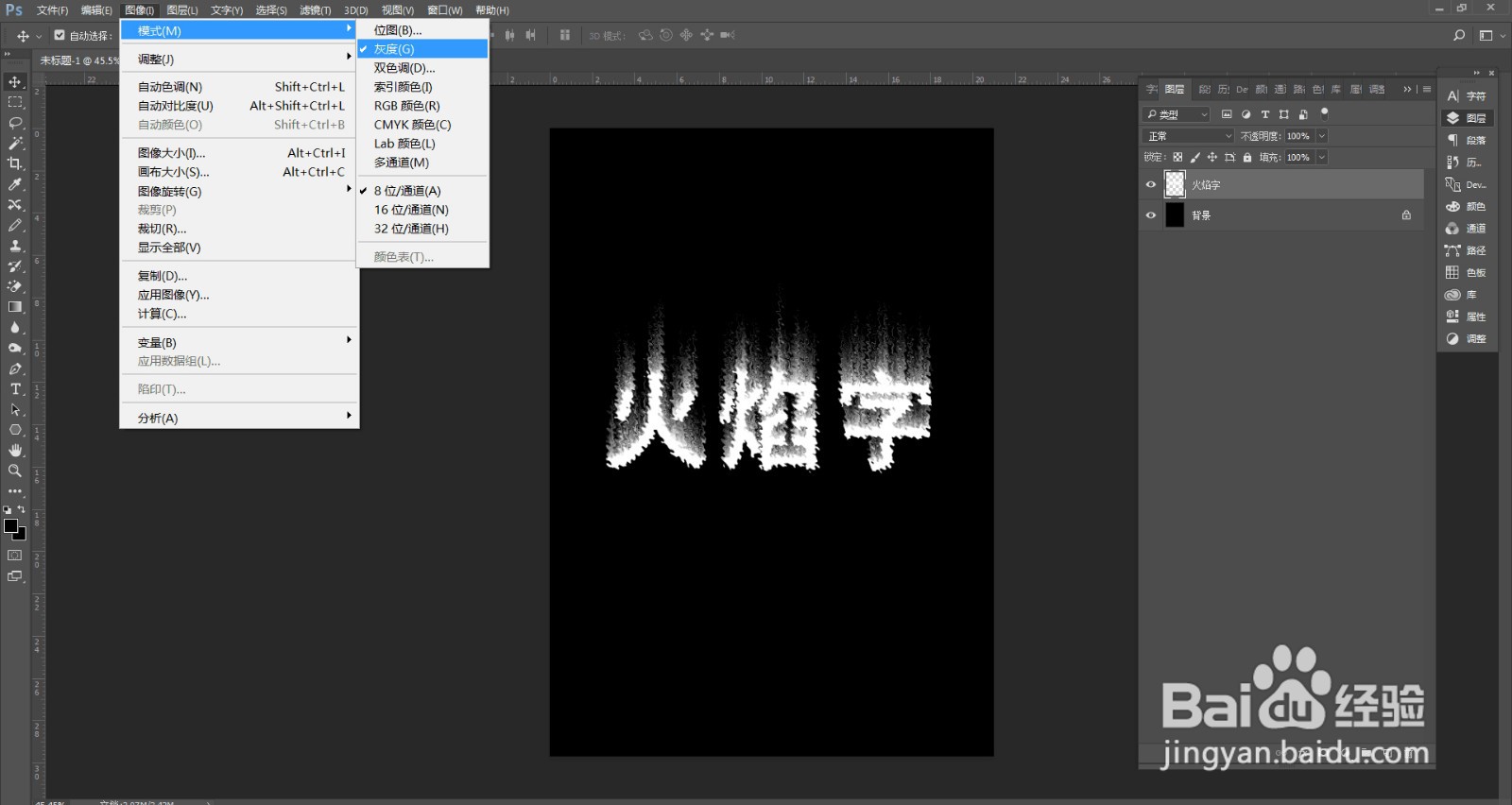Filter layers by pixel layer icon
The image size is (1512, 805).
(x=1227, y=114)
